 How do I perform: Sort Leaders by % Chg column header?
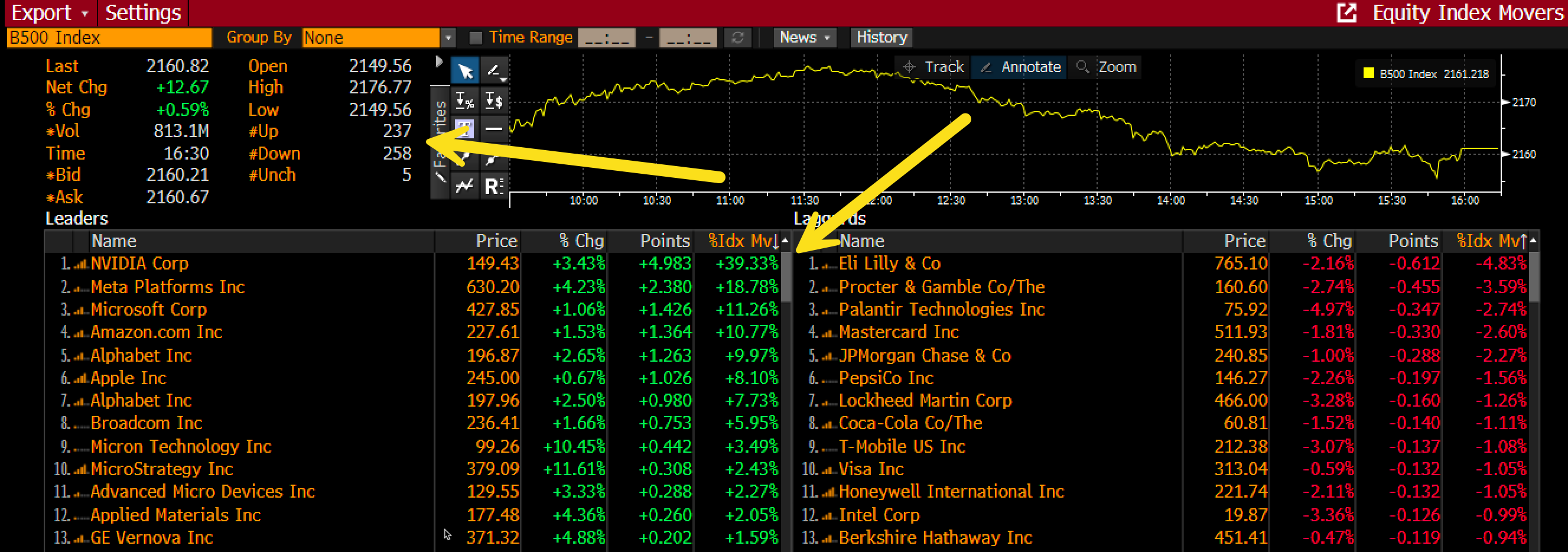[x=565, y=241]
